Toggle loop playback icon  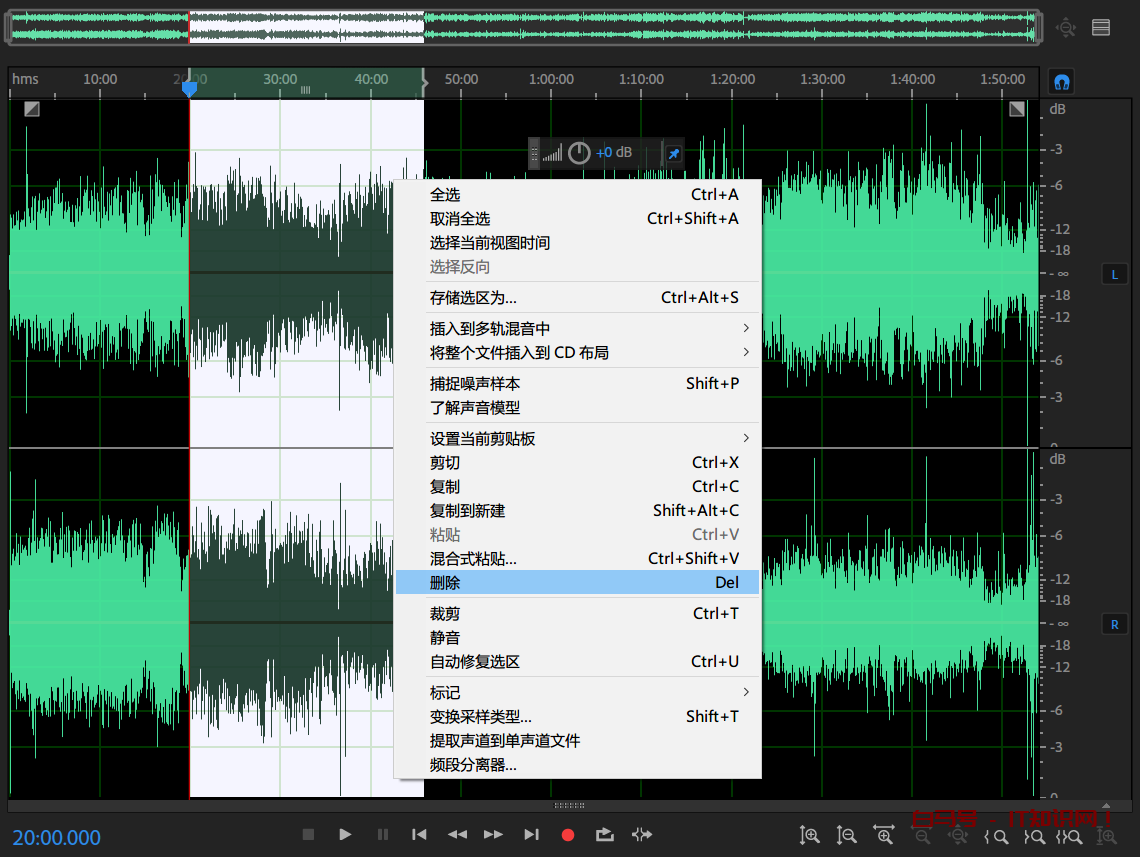[x=604, y=834]
